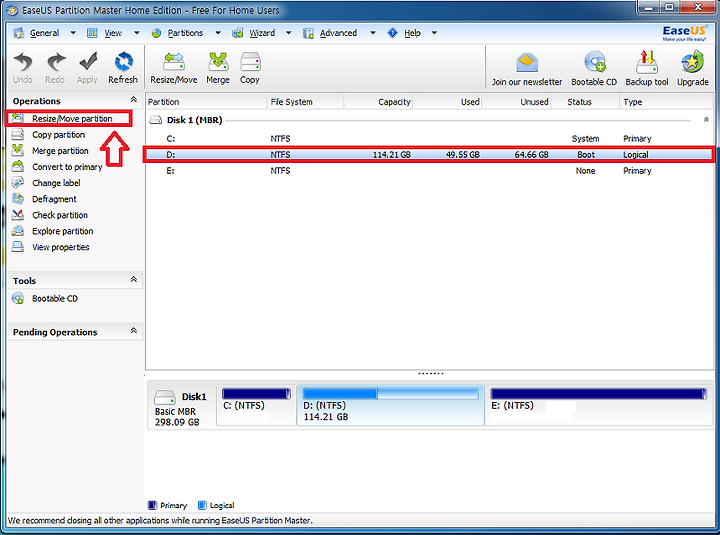Viewport: 720px width, 535px height.
Task: Click the Upgrade icon
Action: pyautogui.click(x=692, y=69)
